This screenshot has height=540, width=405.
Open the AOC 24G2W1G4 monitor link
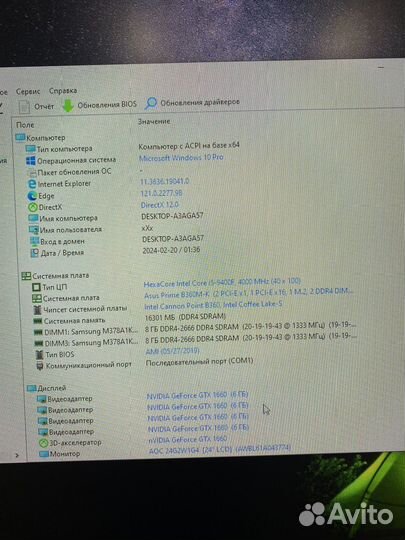220,449
